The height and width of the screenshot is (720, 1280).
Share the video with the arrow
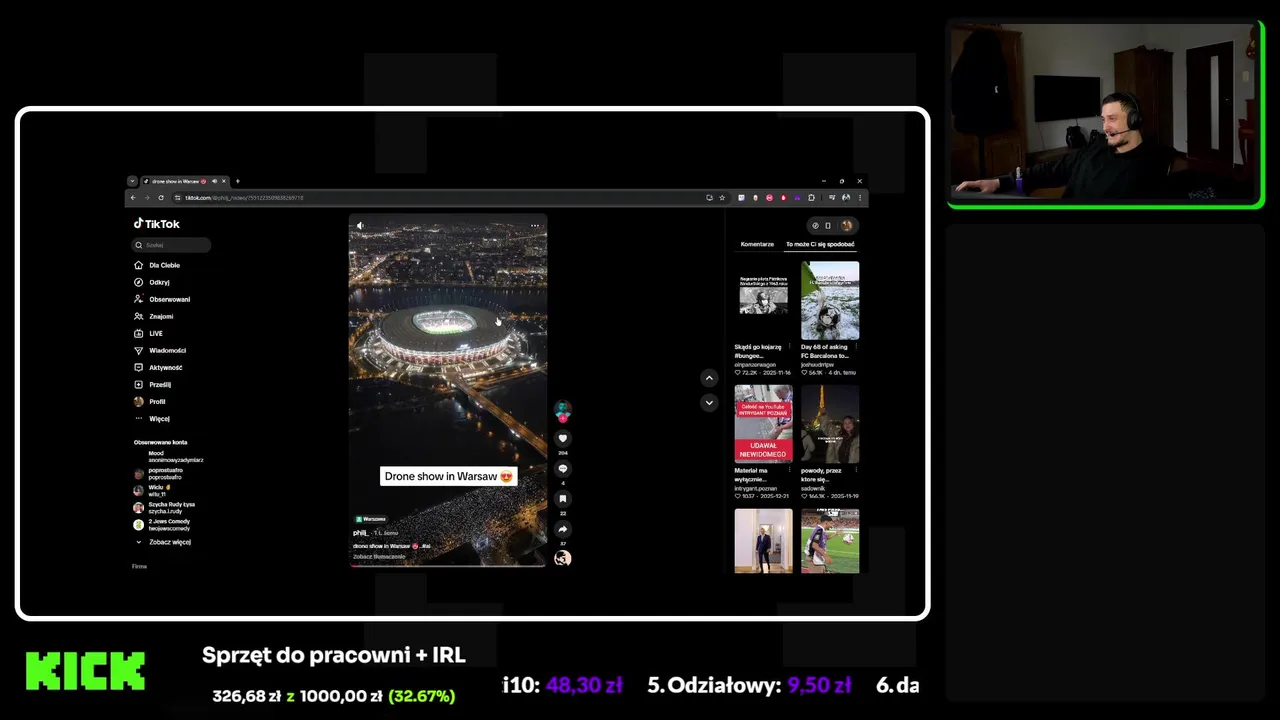563,529
